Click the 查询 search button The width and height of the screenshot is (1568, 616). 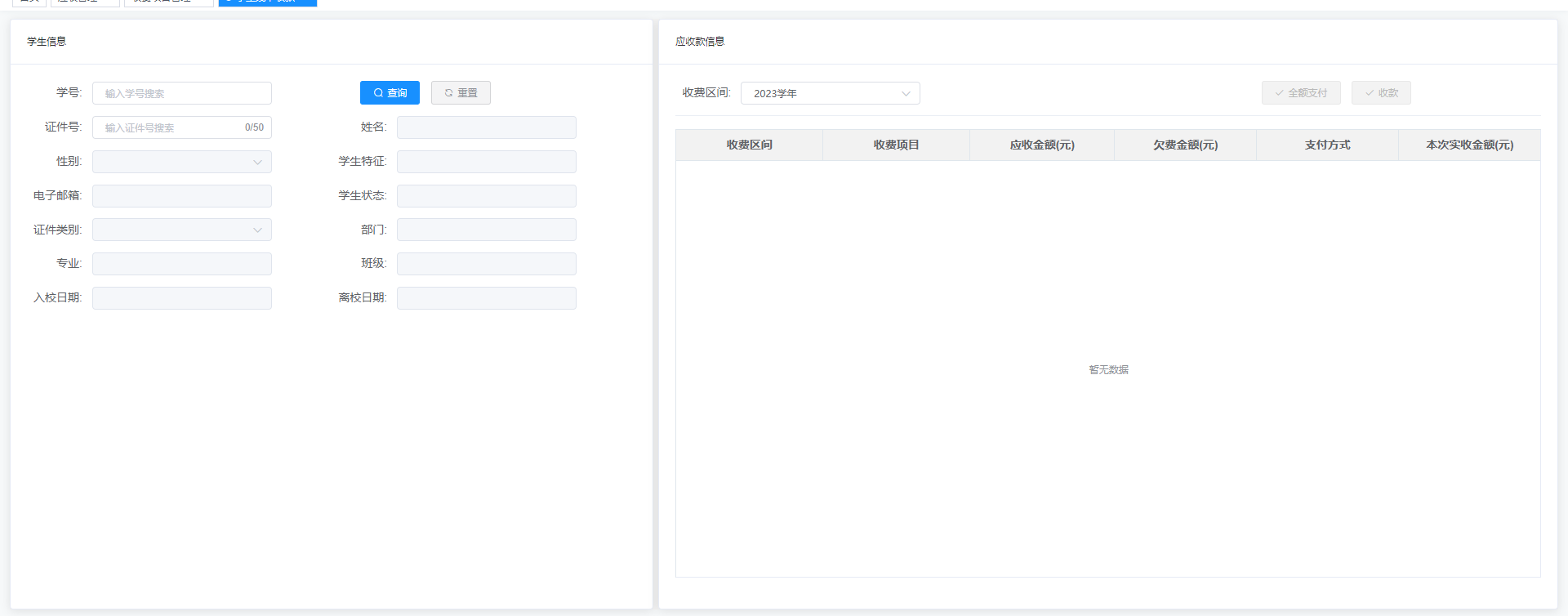click(x=390, y=93)
